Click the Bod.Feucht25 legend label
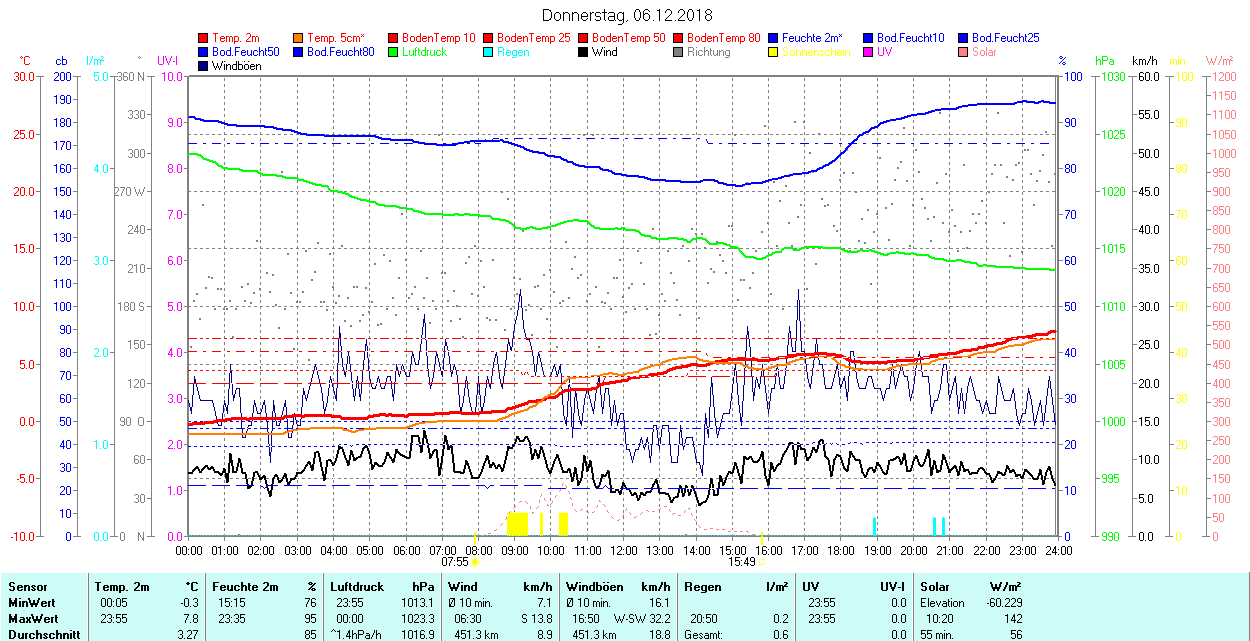This screenshot has width=1250, height=641. [x=1007, y=38]
